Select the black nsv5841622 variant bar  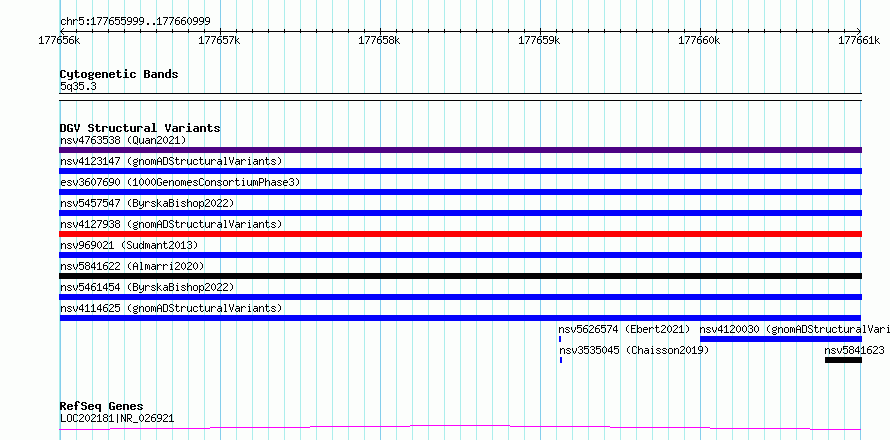[x=460, y=276]
